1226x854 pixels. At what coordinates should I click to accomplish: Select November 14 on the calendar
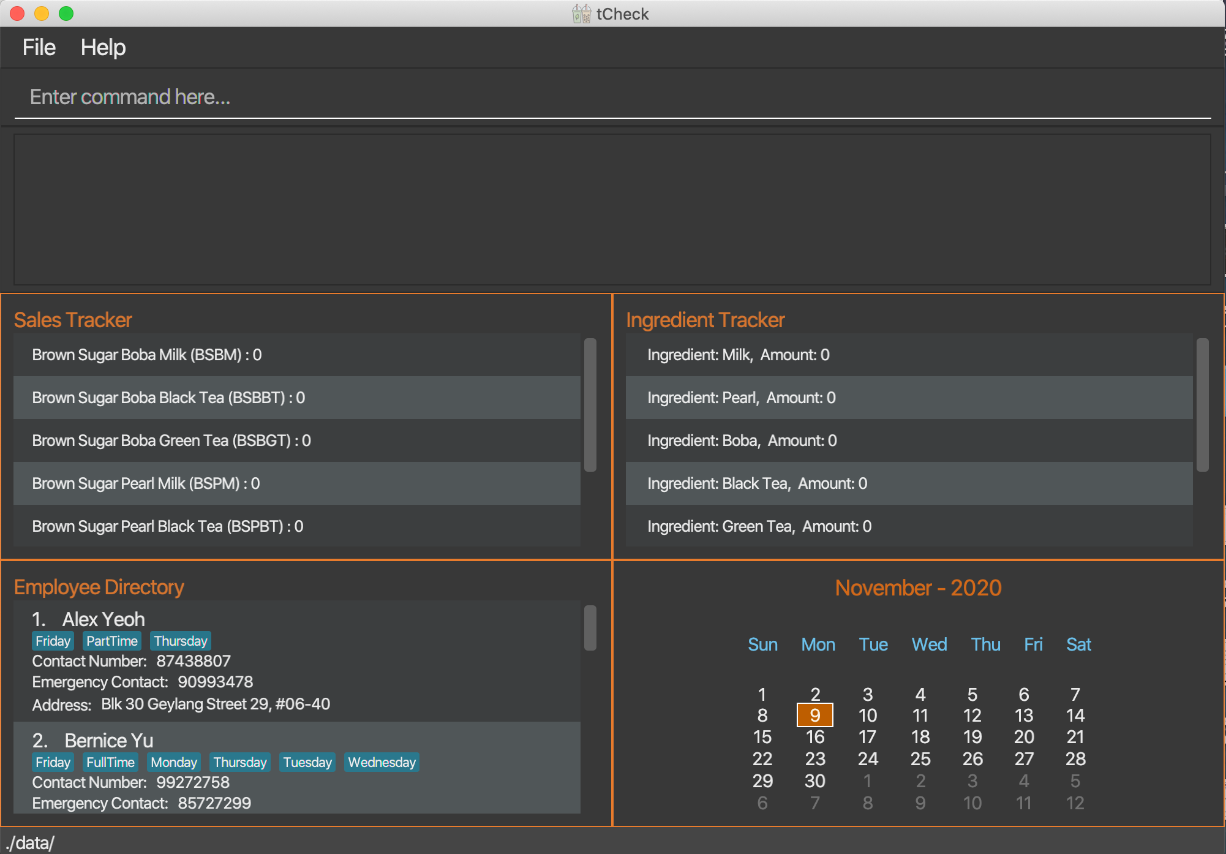1075,716
